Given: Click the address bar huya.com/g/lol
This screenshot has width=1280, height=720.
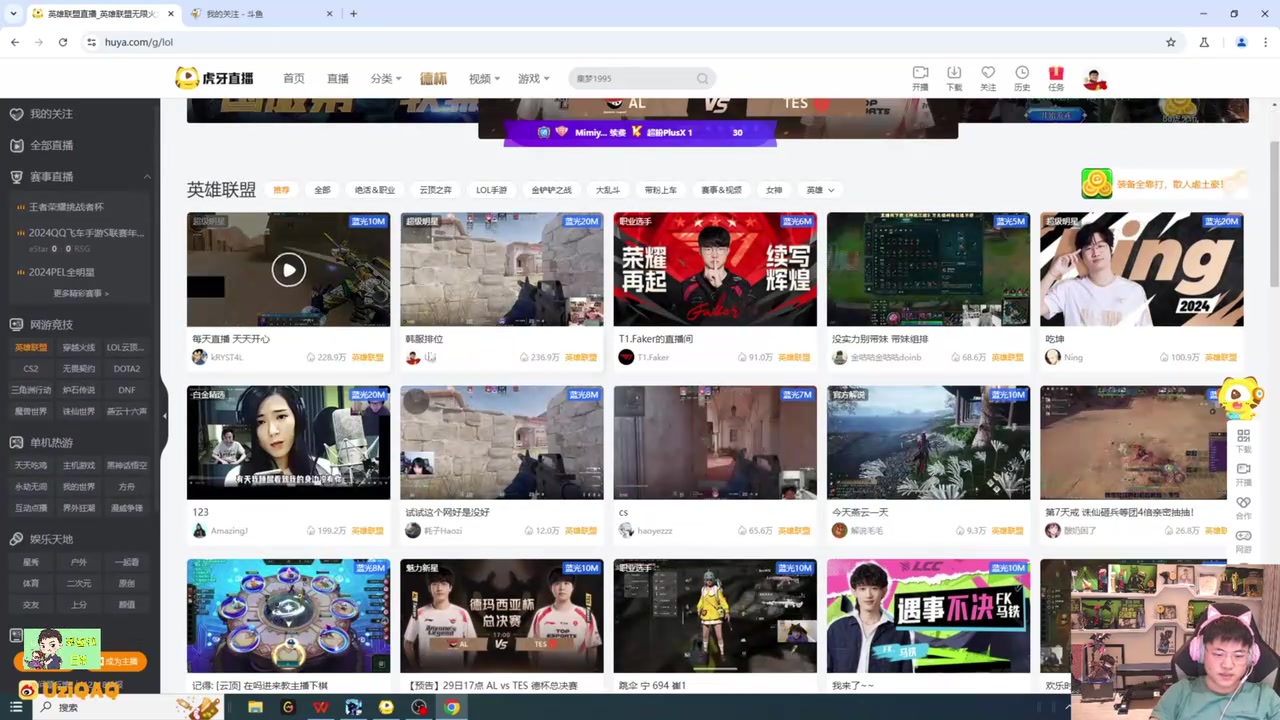Looking at the screenshot, I should 139,42.
